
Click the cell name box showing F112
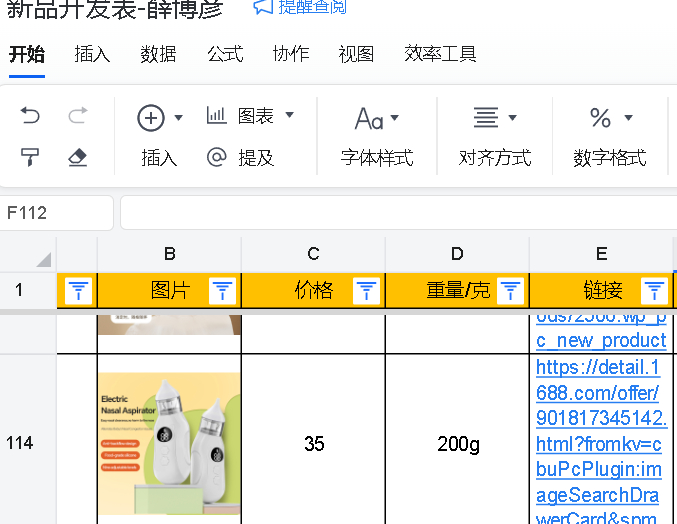point(57,213)
